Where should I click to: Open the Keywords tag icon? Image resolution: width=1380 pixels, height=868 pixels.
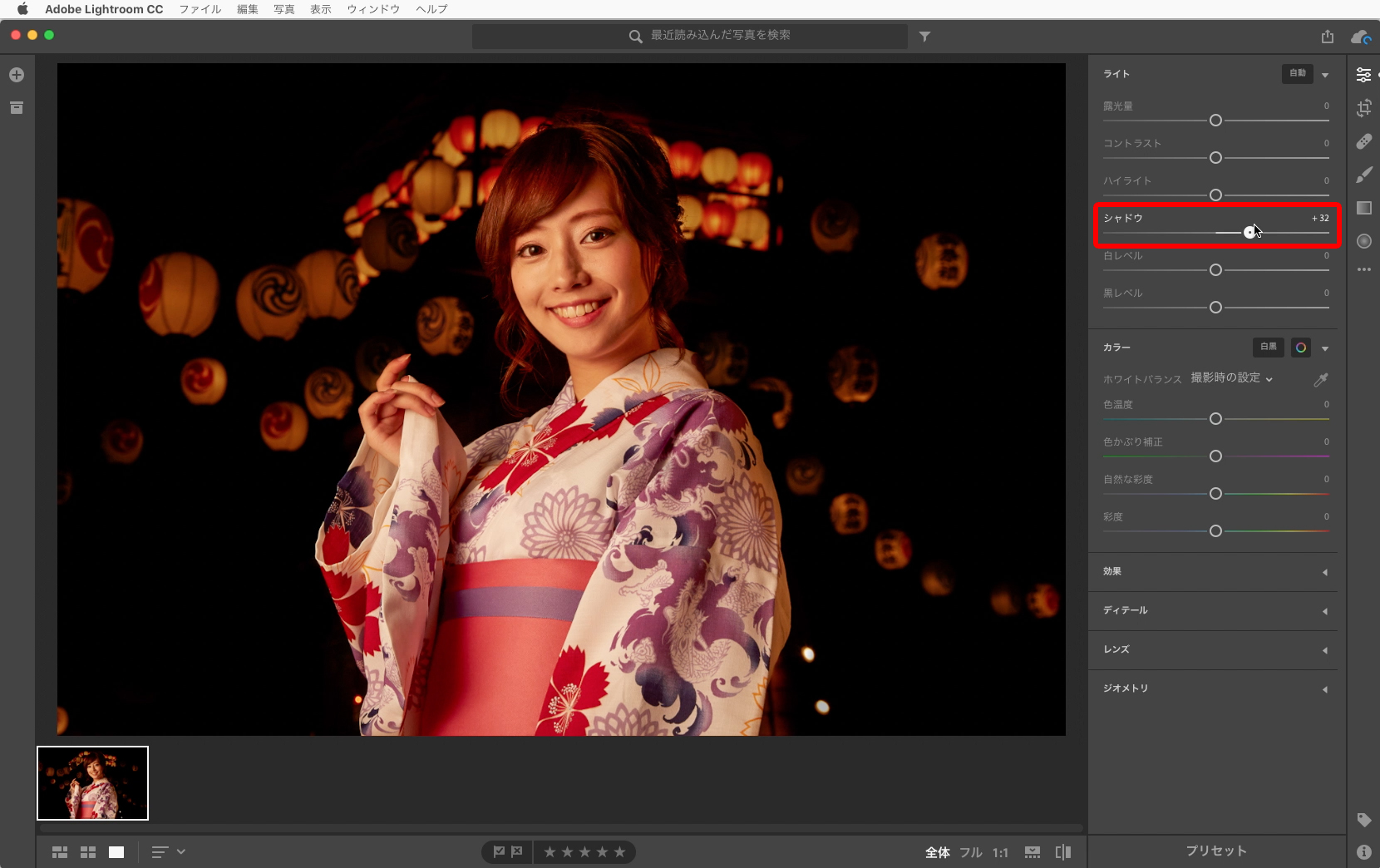[x=1363, y=820]
